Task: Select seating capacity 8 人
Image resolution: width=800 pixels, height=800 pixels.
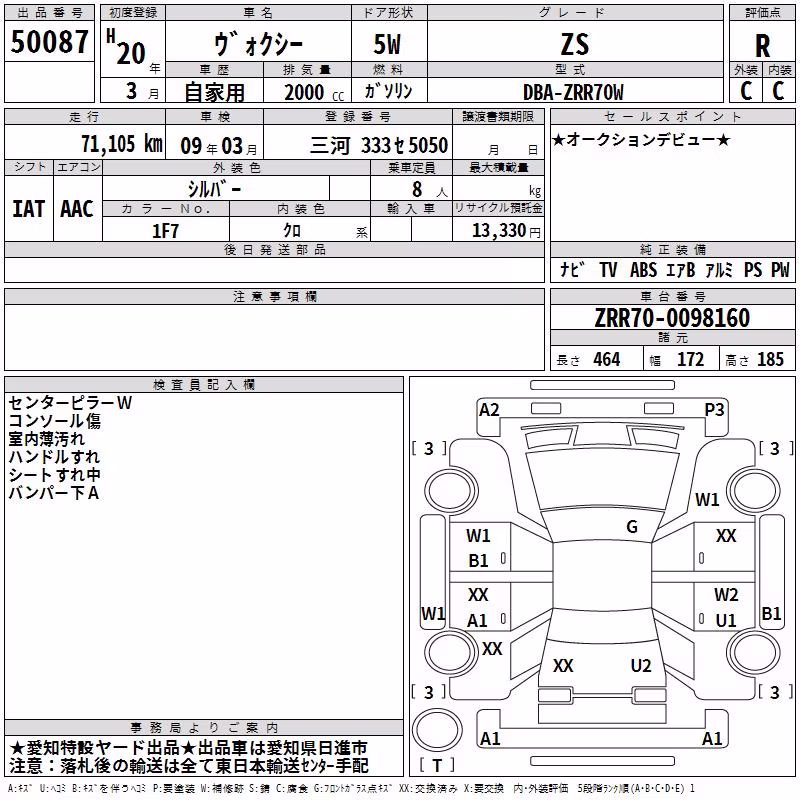Action: pyautogui.click(x=430, y=190)
